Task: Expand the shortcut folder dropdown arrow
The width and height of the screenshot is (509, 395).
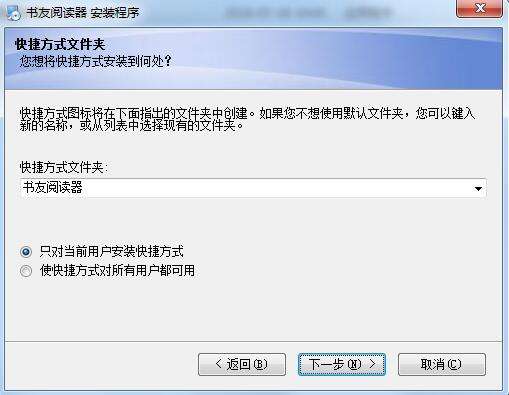Action: click(x=478, y=189)
